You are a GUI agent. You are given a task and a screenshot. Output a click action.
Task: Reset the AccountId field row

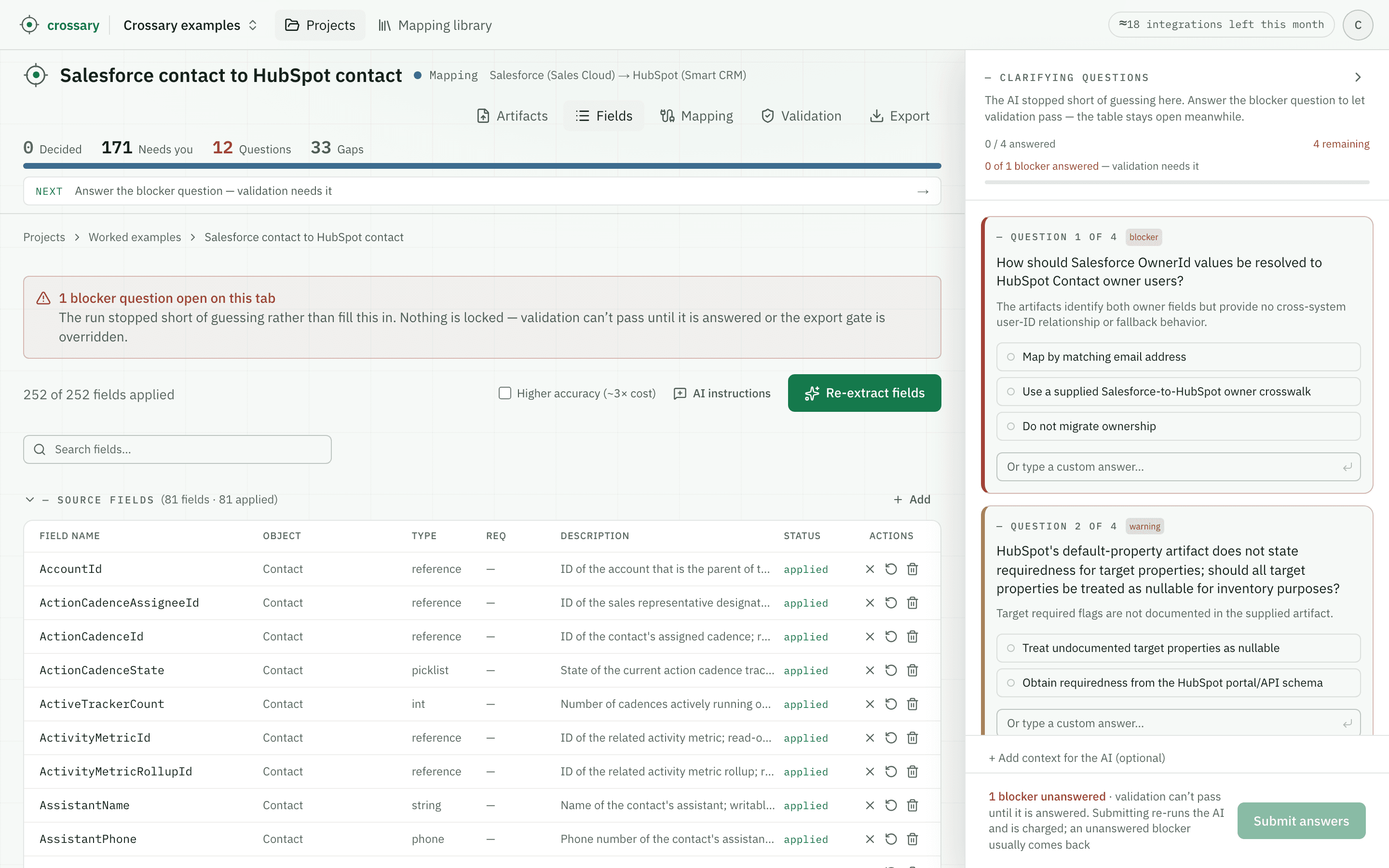pyautogui.click(x=891, y=569)
